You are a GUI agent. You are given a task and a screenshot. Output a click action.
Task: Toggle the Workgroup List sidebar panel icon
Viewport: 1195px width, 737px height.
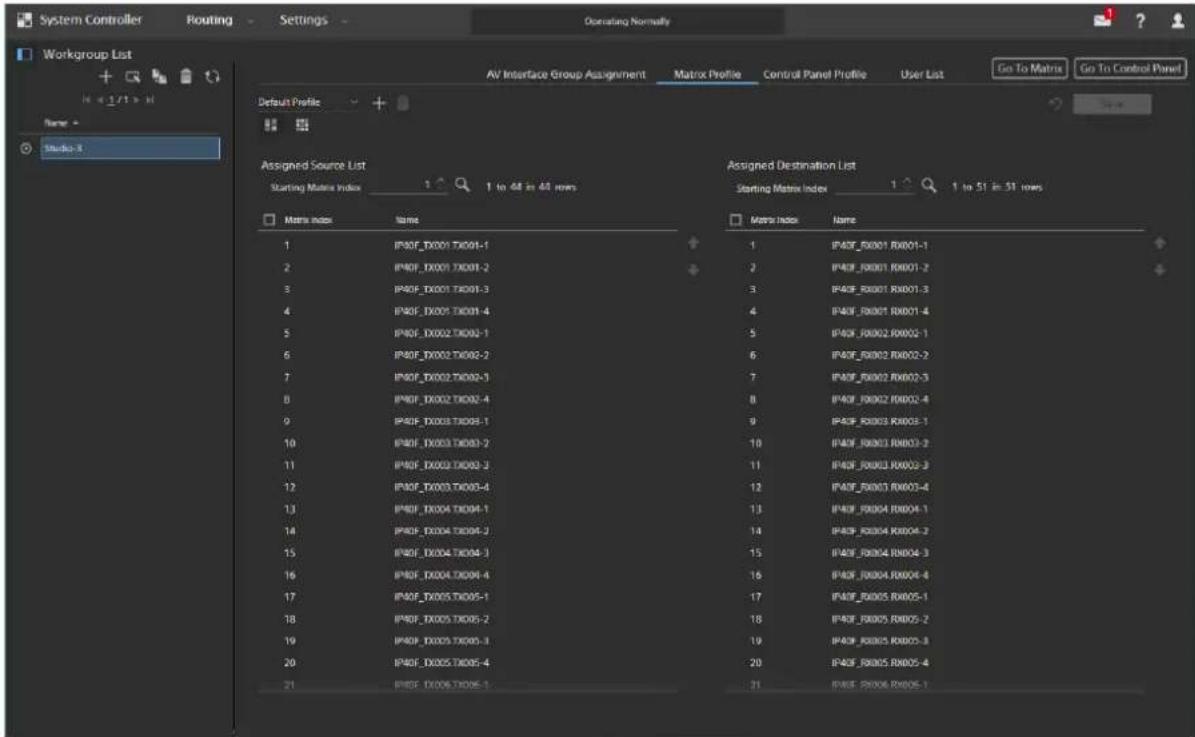(24, 54)
